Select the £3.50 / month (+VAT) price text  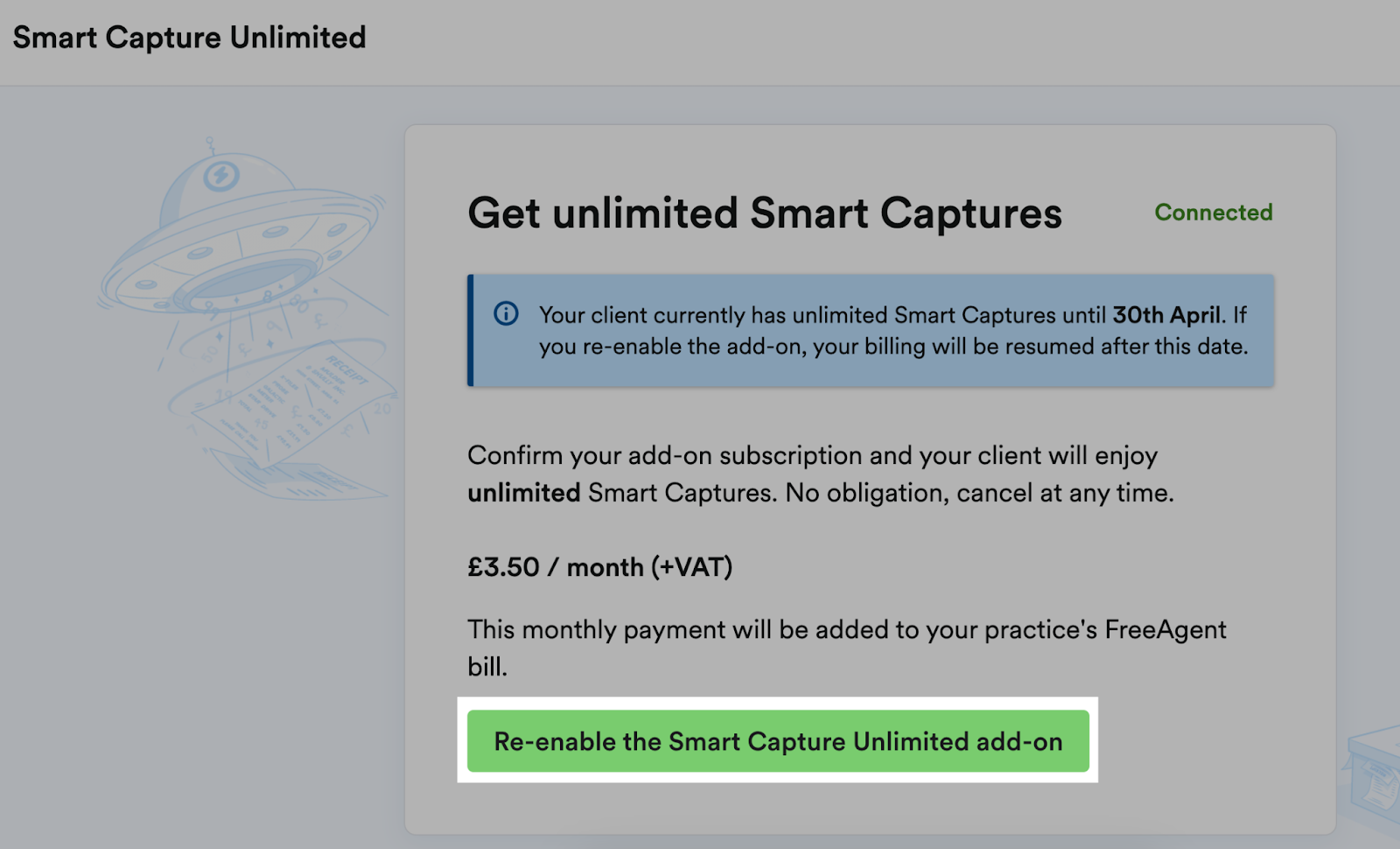pyautogui.click(x=600, y=567)
